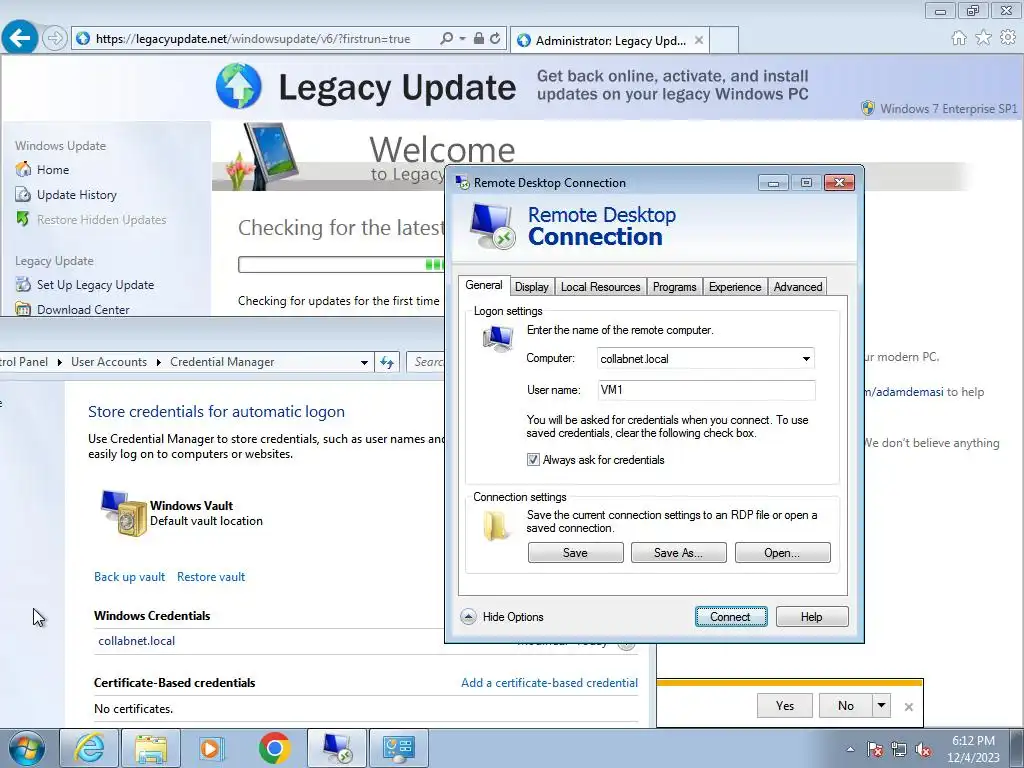Click the Connect button
The image size is (1024, 768).
tap(731, 616)
